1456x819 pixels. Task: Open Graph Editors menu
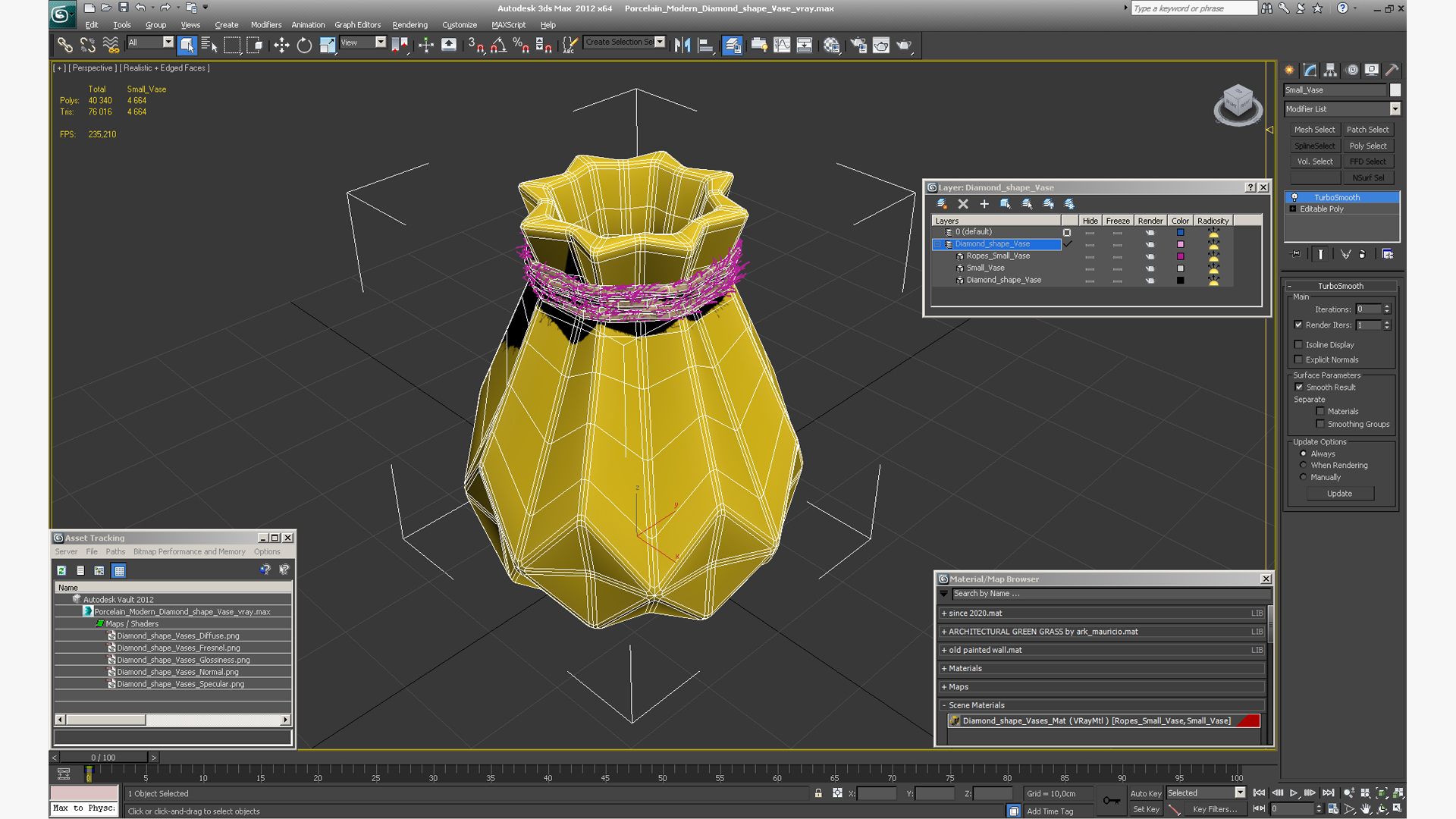coord(357,25)
